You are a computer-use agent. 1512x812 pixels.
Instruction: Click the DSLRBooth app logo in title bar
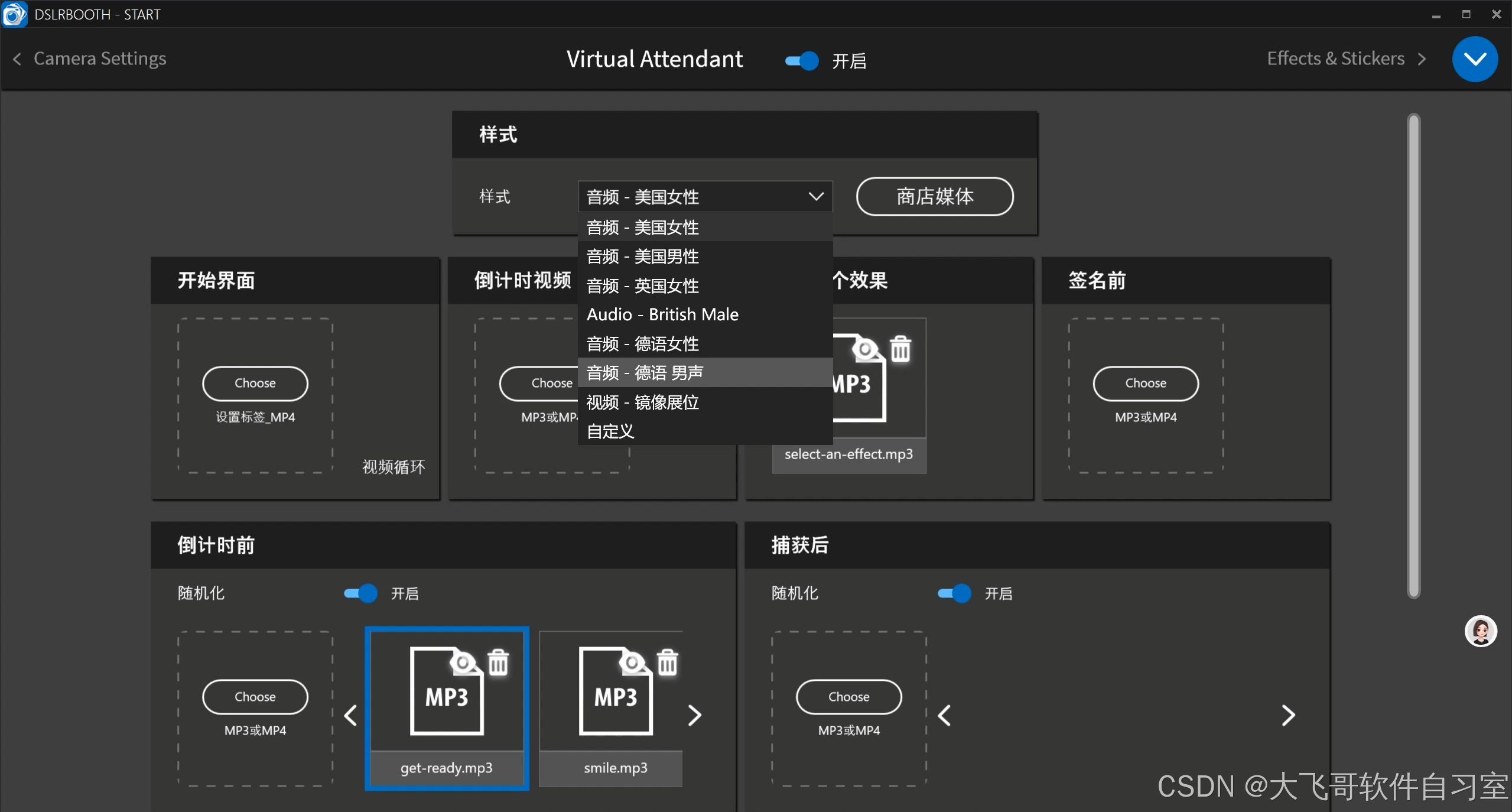[x=14, y=14]
